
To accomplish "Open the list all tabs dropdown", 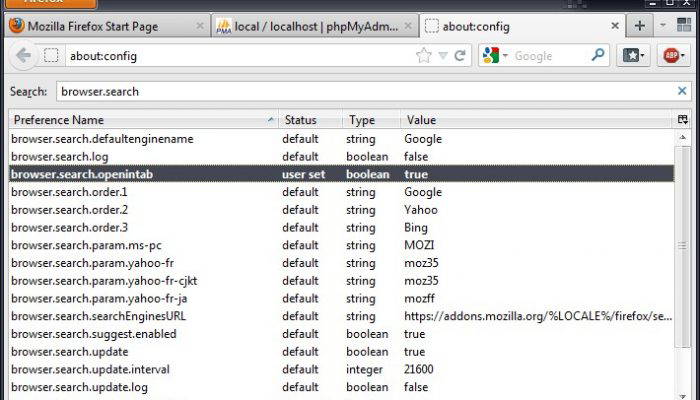I will 663,25.
